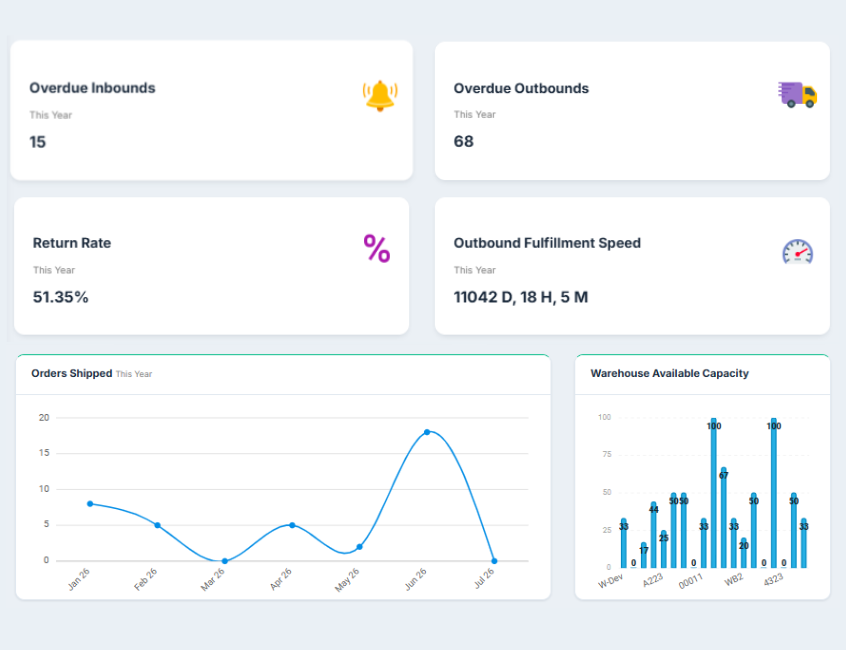Image resolution: width=846 pixels, height=650 pixels.
Task: Click the 11042 D, 18 H, 5 M value
Action: pyautogui.click(x=521, y=297)
